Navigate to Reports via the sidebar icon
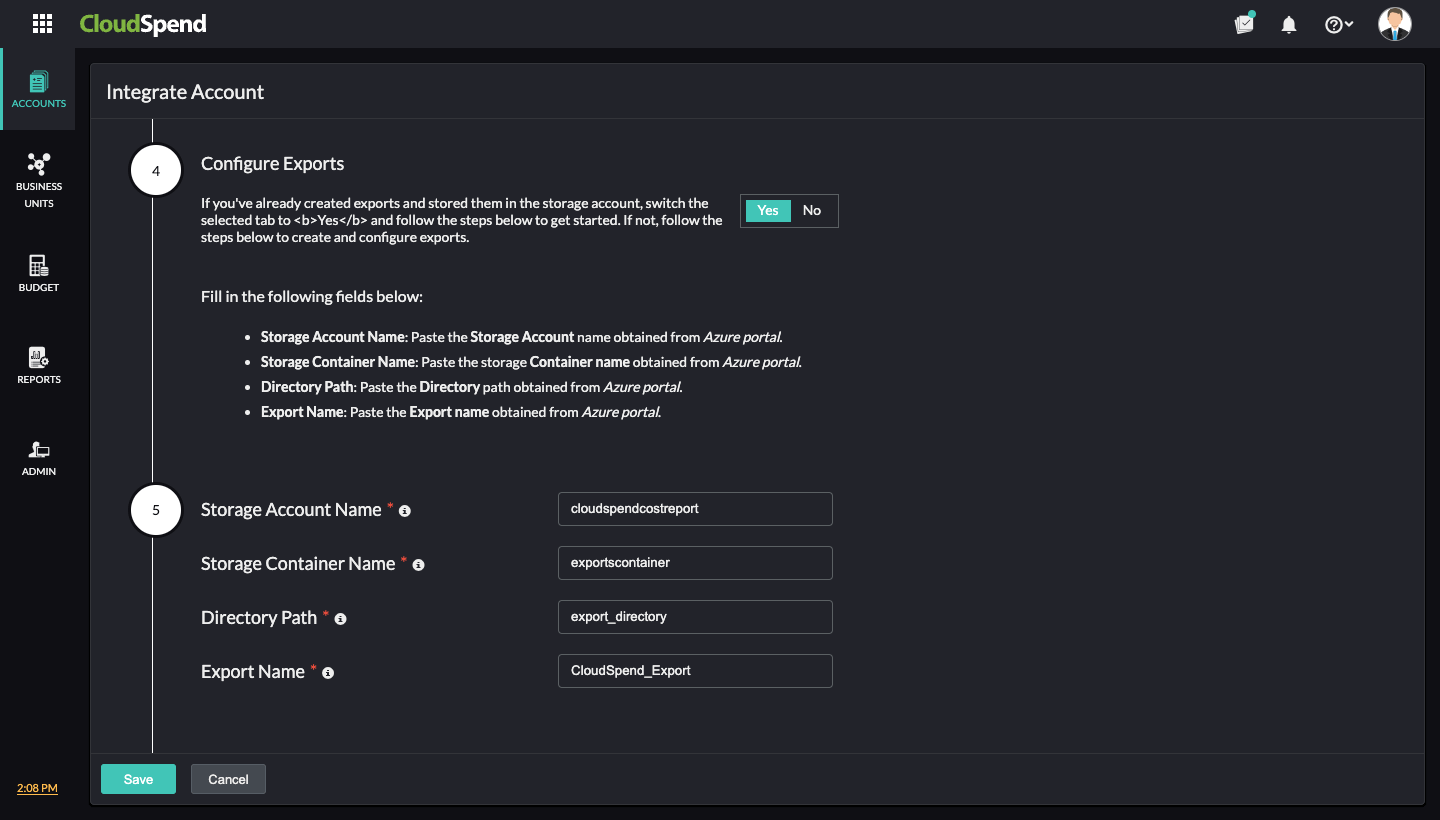1440x820 pixels. (x=38, y=363)
